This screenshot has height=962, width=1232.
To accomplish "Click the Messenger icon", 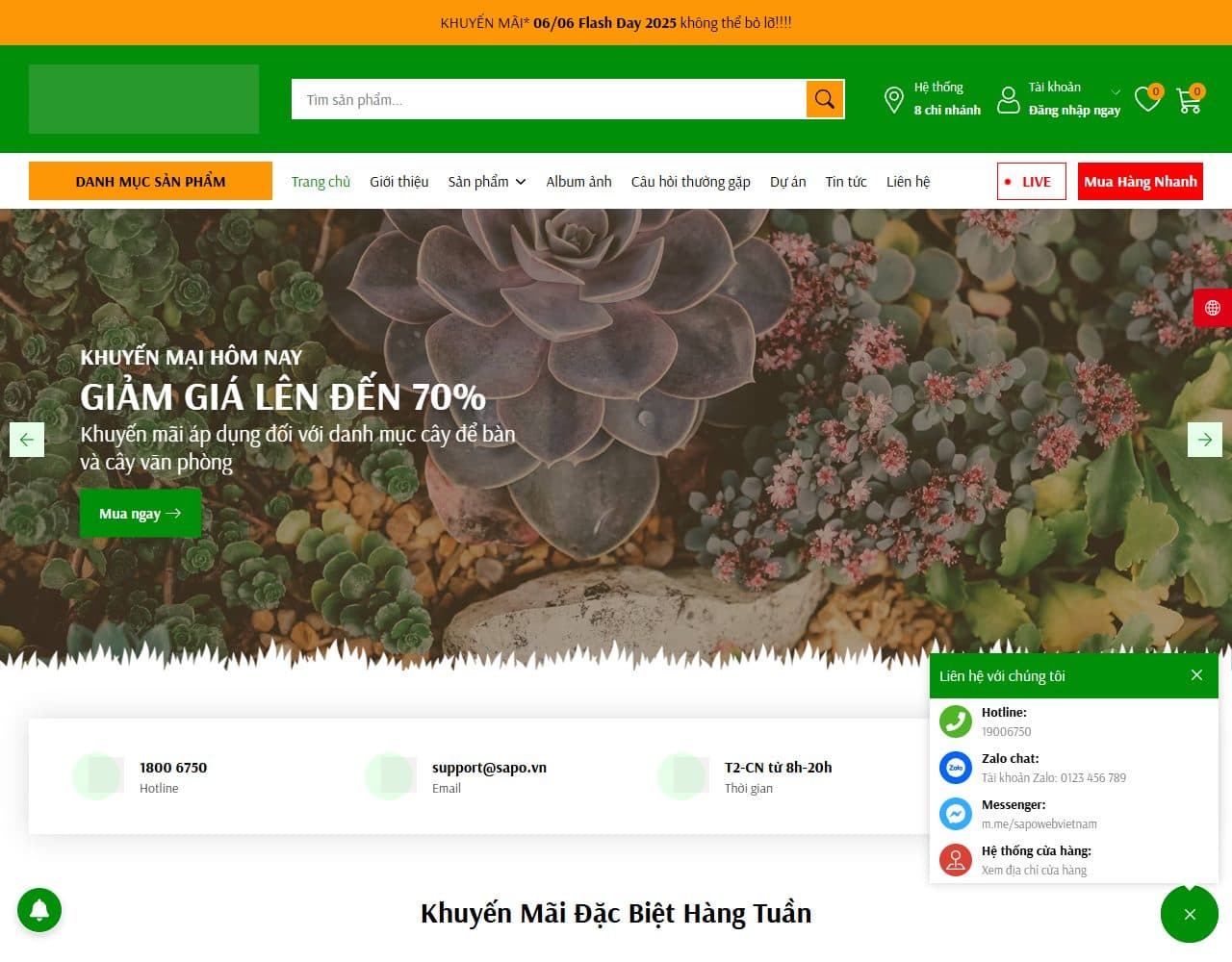I will tap(956, 814).
